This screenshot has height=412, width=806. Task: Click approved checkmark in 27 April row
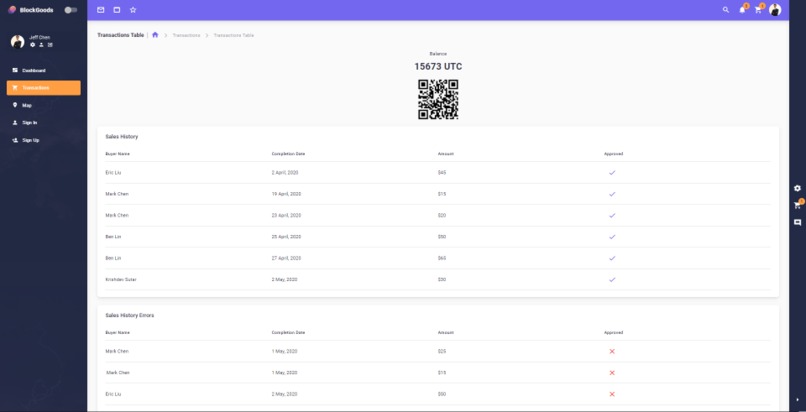(612, 258)
